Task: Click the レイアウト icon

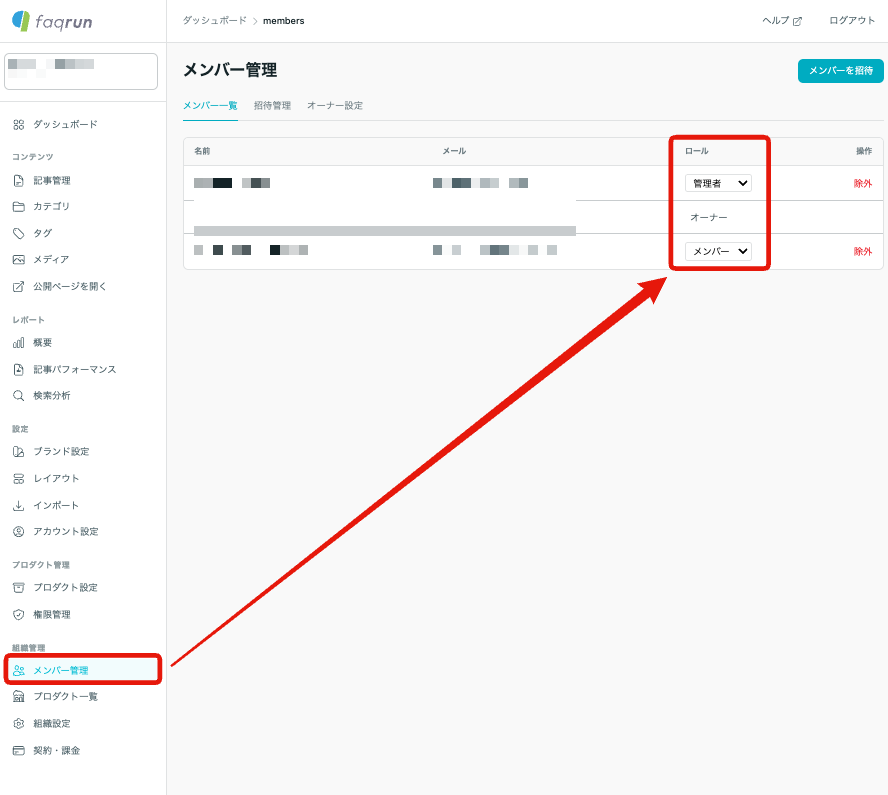Action: point(19,478)
